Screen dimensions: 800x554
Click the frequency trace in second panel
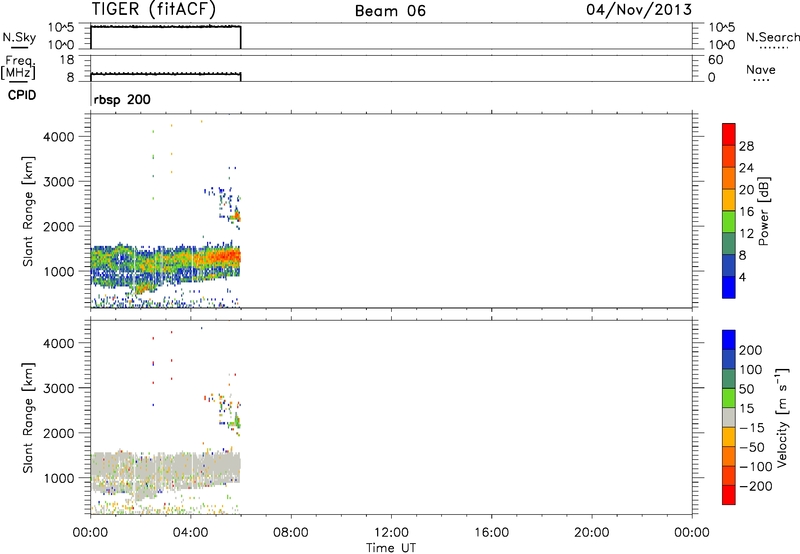pyautogui.click(x=165, y=74)
